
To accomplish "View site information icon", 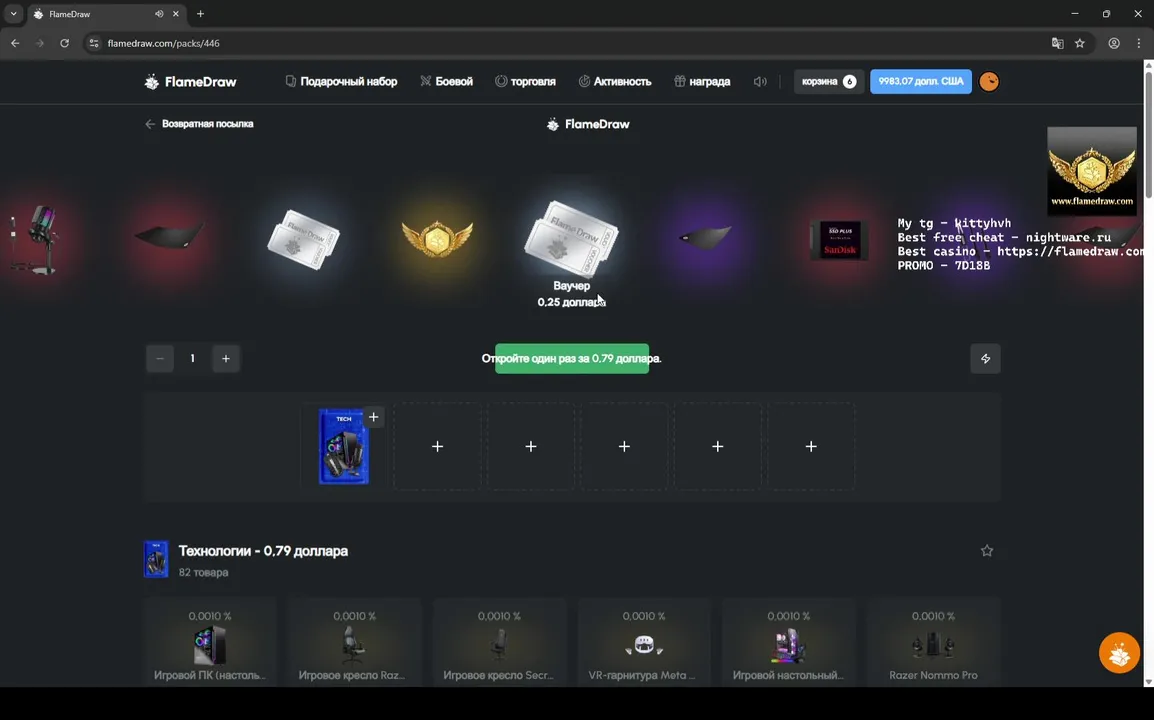I will (93, 43).
